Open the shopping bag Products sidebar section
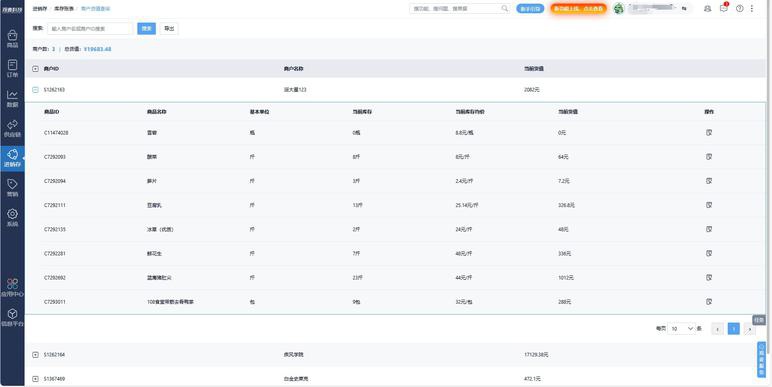This screenshot has width=772, height=387. 12,38
